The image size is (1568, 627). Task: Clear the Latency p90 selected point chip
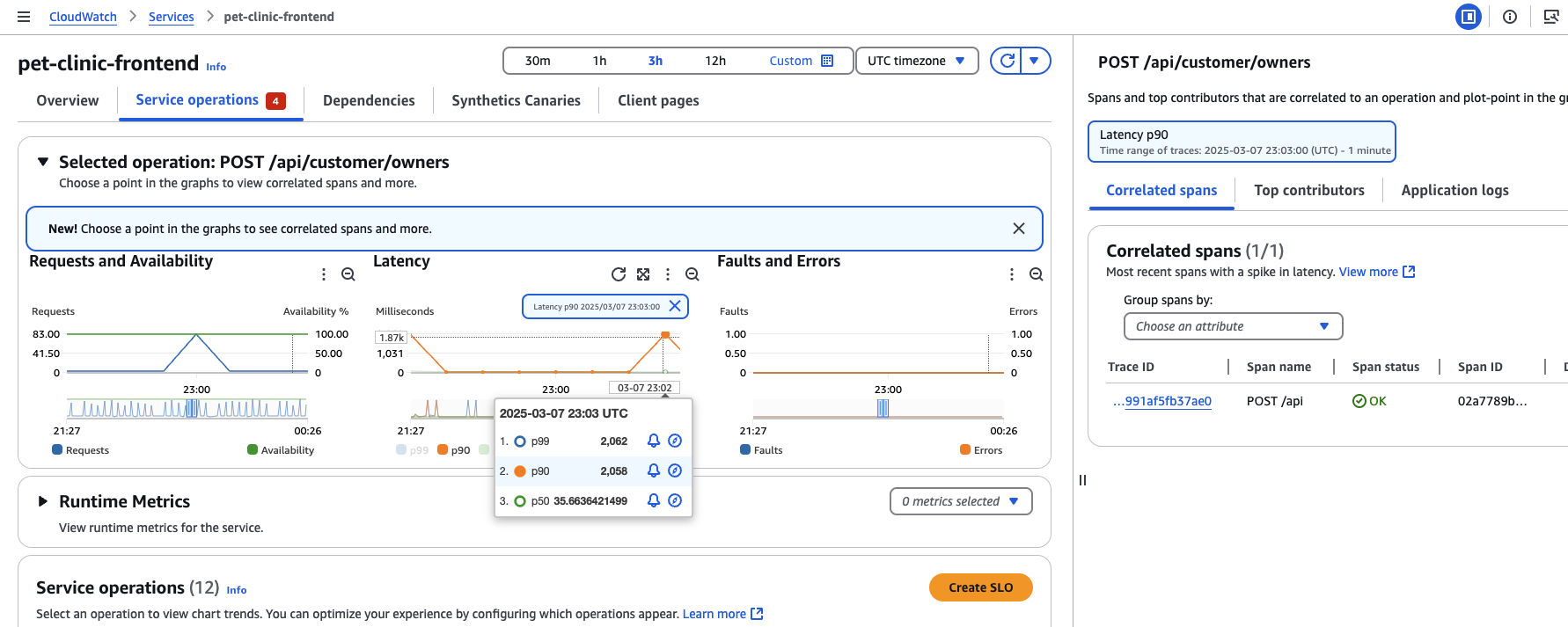click(675, 306)
